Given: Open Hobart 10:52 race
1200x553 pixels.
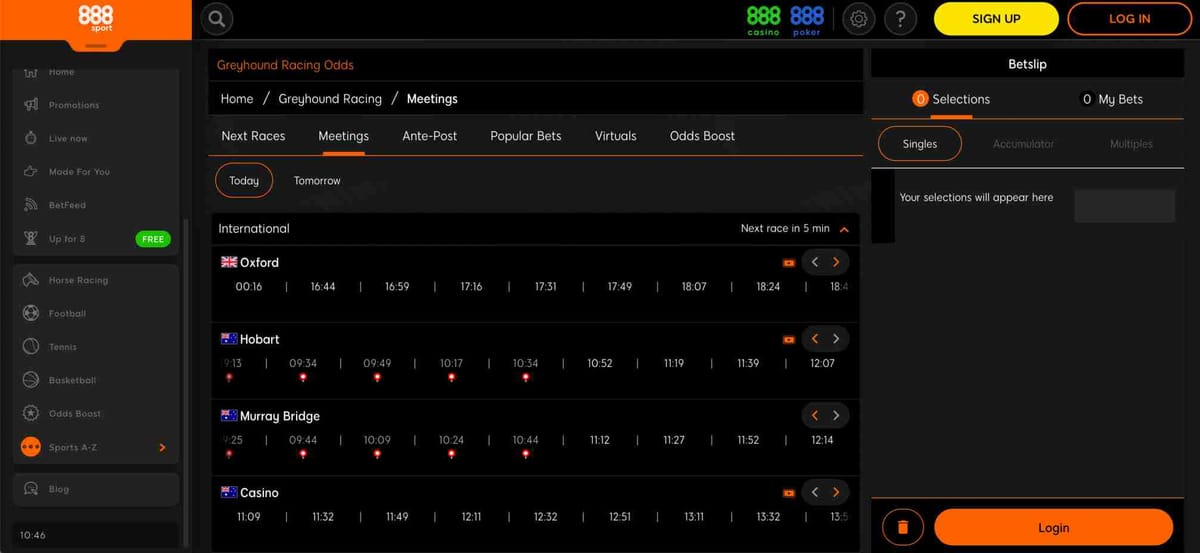Looking at the screenshot, I should (x=600, y=364).
